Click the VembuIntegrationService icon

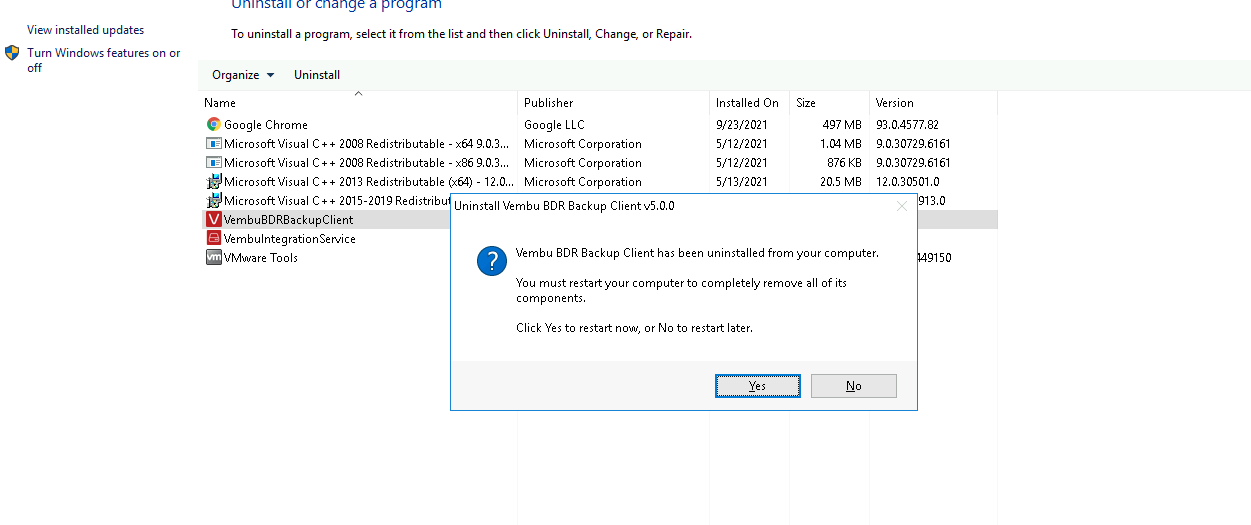point(213,239)
